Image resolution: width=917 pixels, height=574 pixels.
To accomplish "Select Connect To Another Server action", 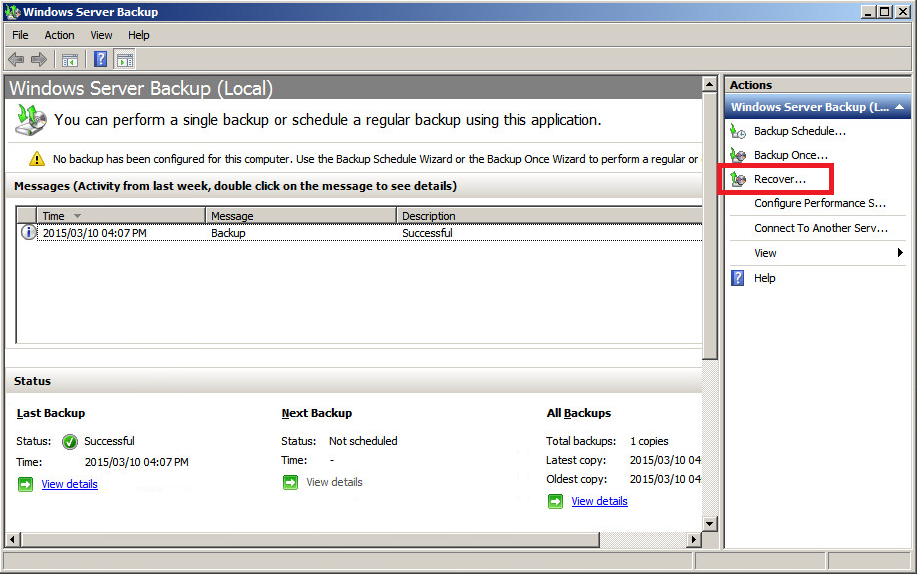I will pyautogui.click(x=821, y=228).
